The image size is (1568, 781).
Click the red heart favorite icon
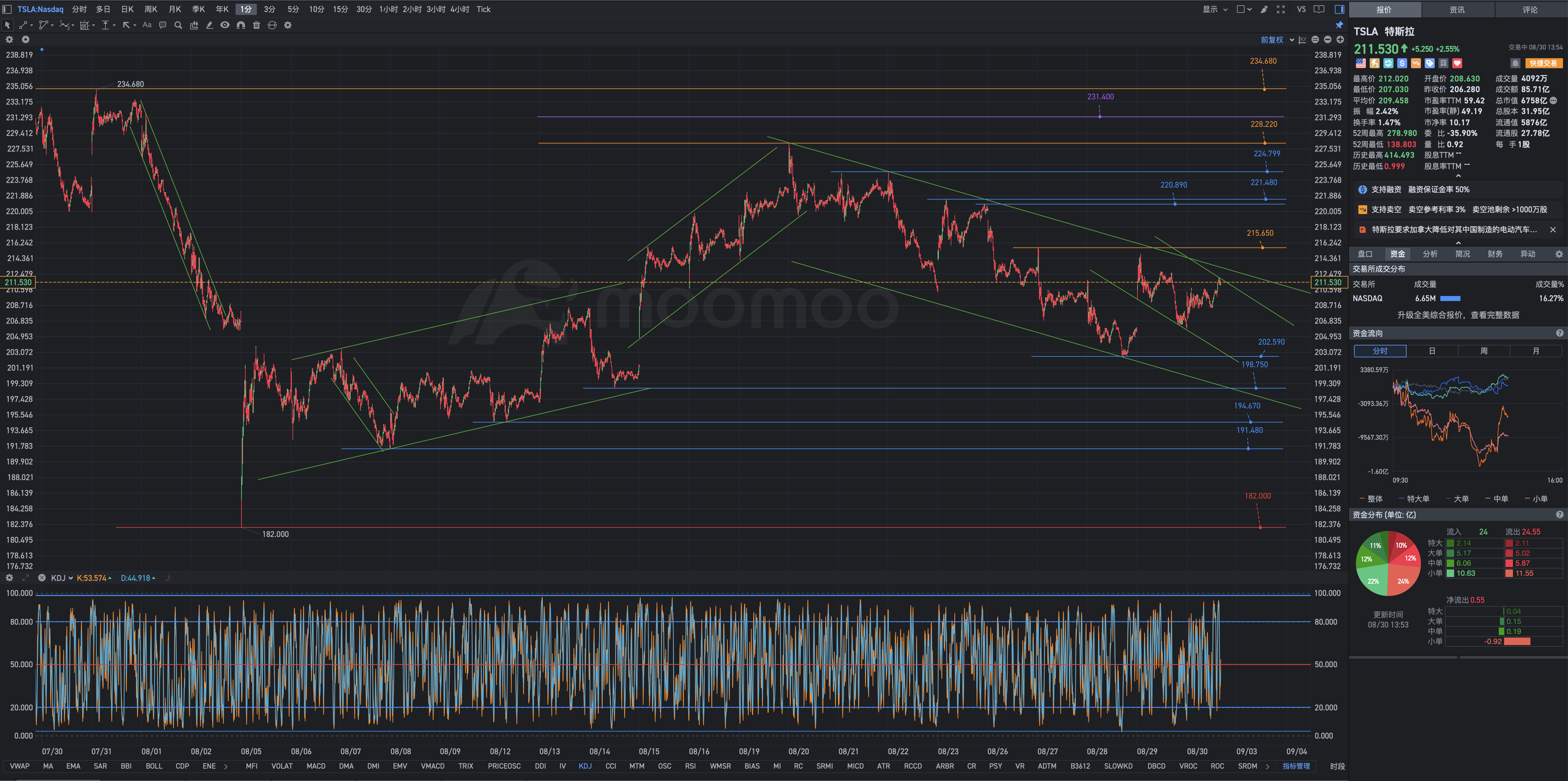1457,63
